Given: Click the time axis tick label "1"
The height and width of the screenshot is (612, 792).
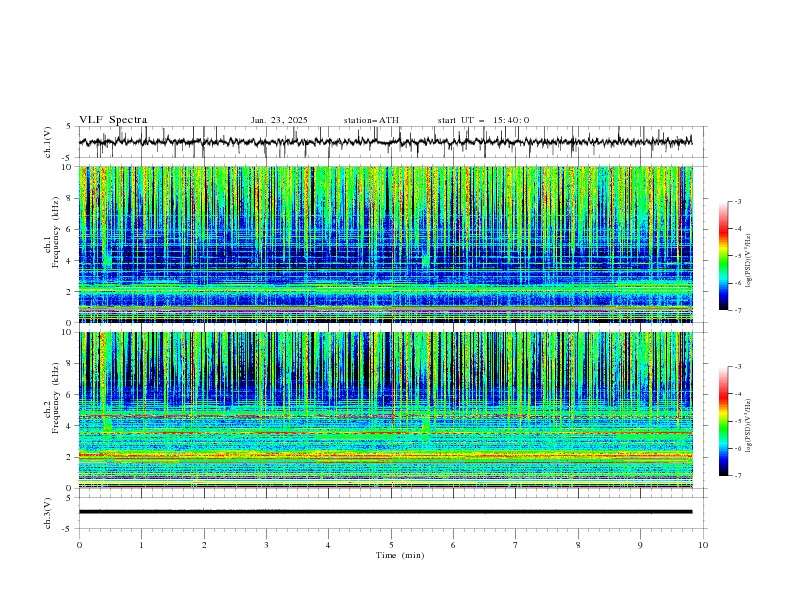Looking at the screenshot, I should click(x=141, y=545).
